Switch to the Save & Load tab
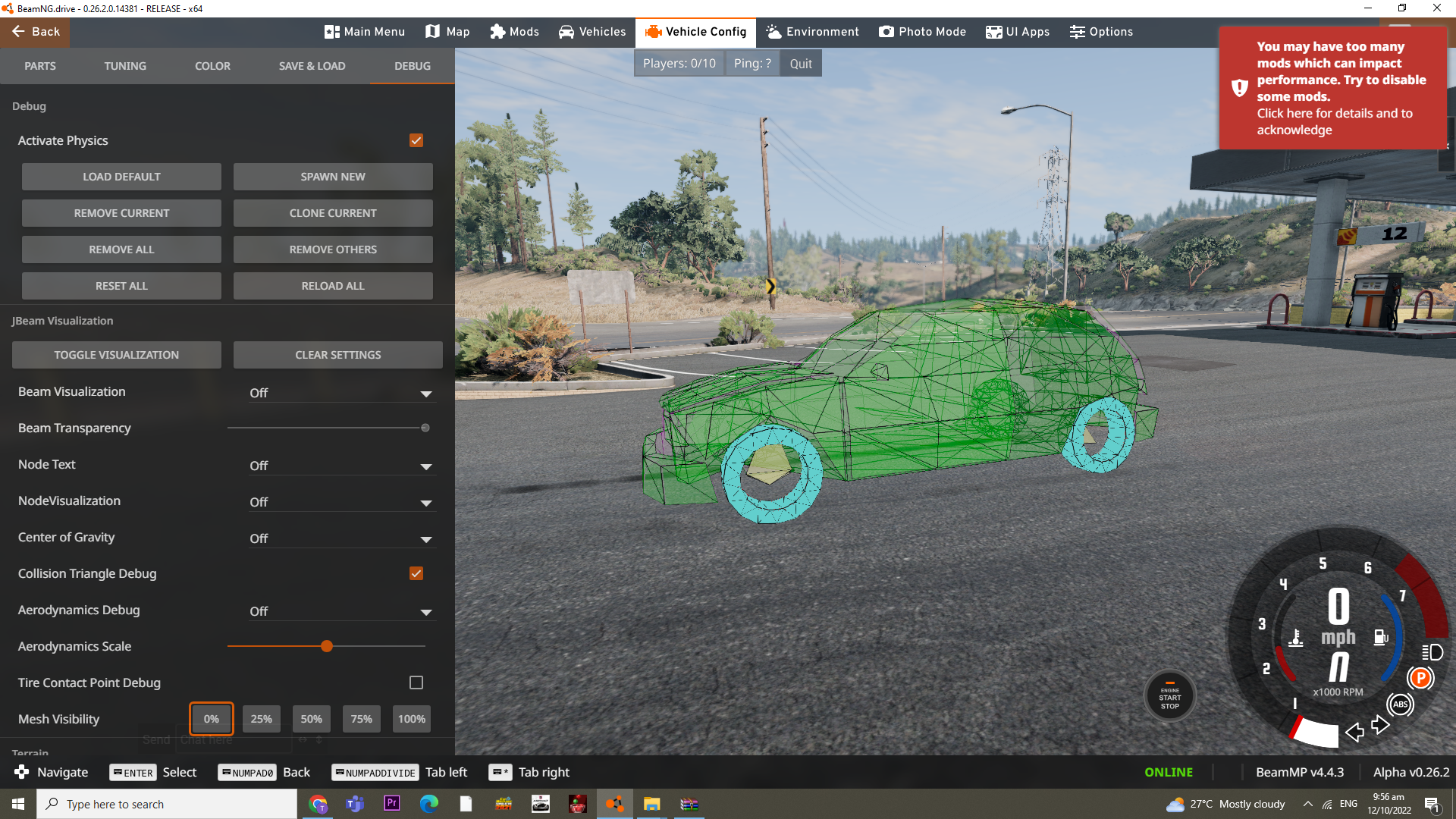The width and height of the screenshot is (1456, 819). pos(312,66)
